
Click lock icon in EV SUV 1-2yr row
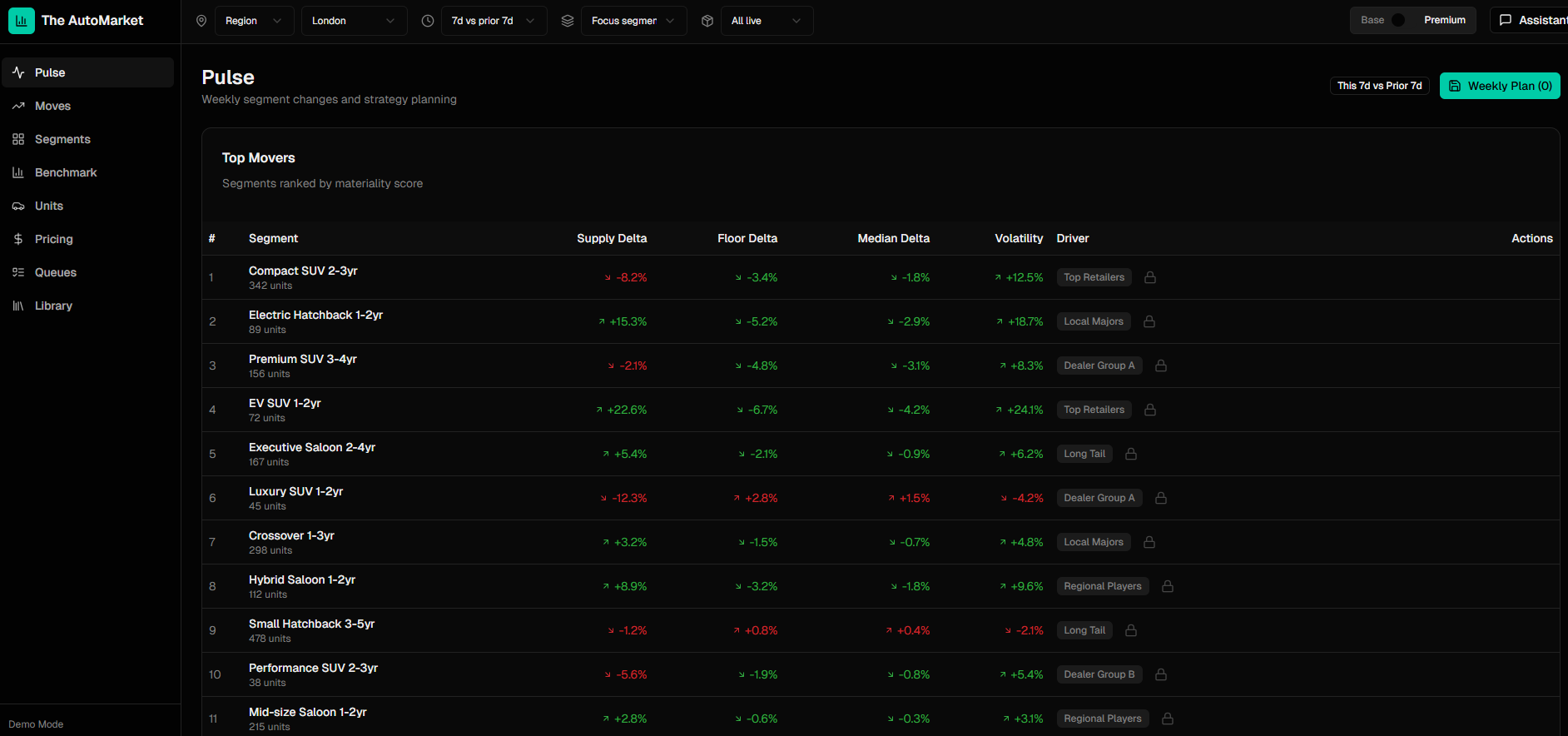(1150, 410)
